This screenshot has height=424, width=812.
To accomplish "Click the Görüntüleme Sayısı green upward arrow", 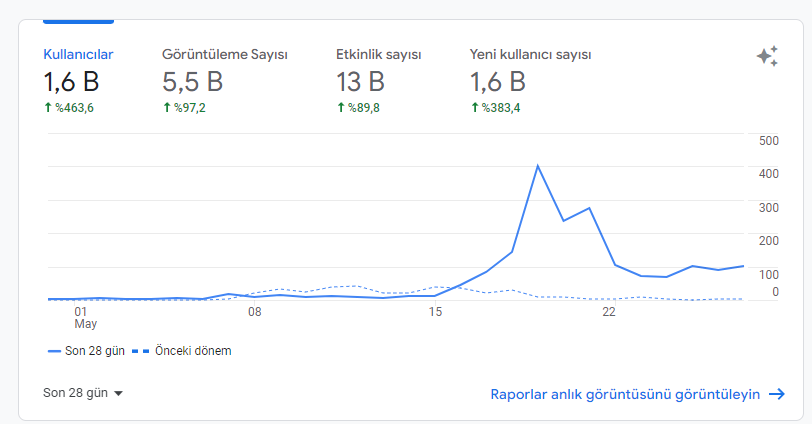I will click(x=167, y=108).
